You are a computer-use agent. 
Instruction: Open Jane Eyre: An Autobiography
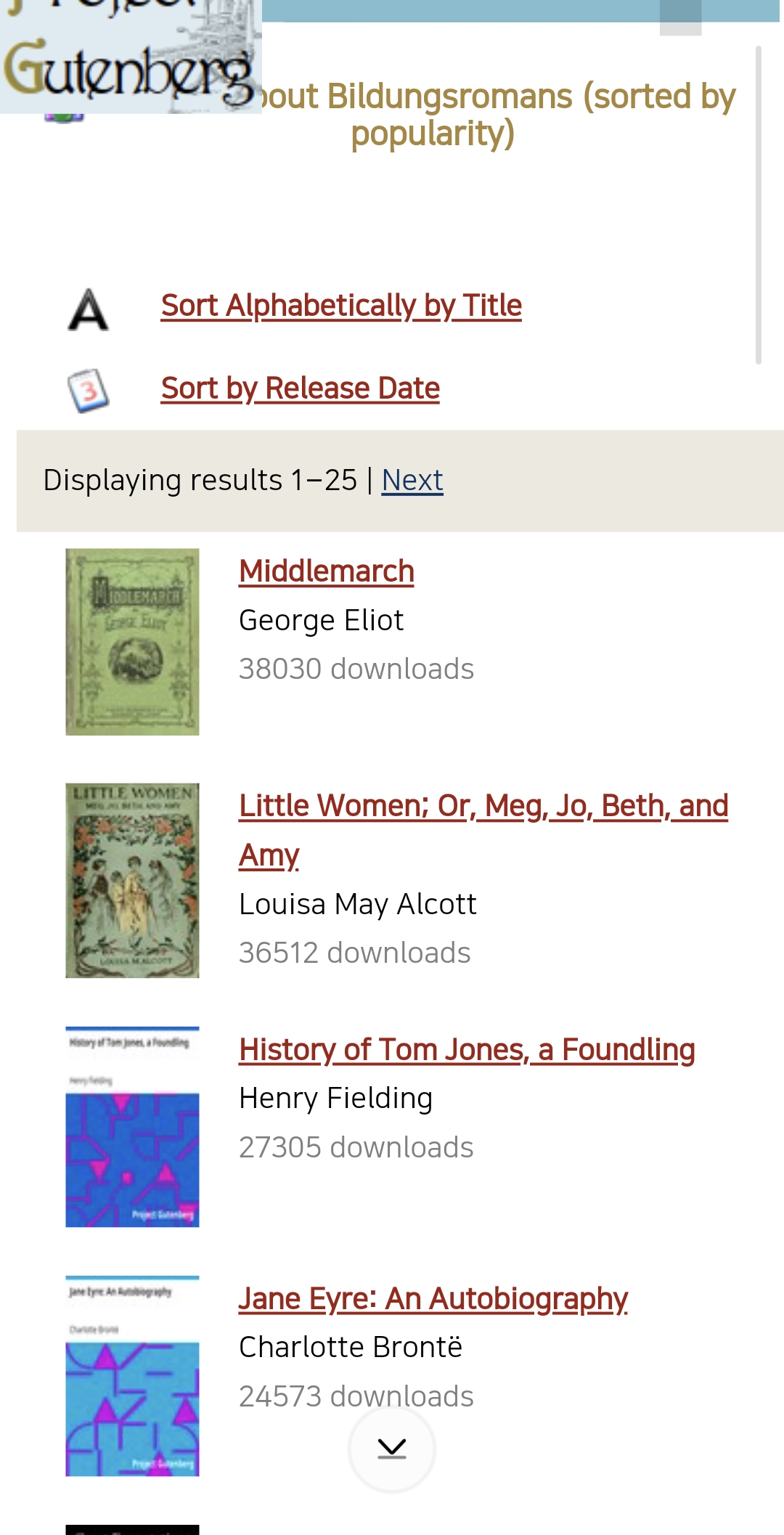click(433, 1299)
